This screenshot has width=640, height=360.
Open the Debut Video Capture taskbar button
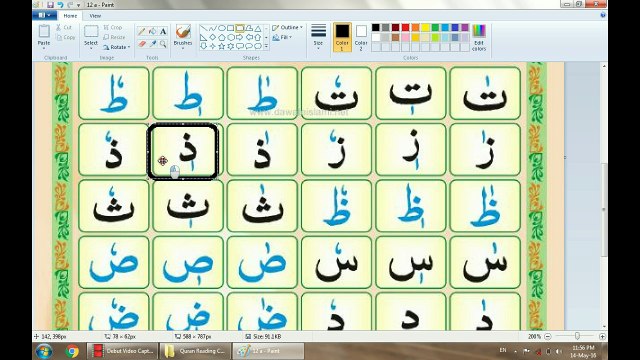coord(122,351)
